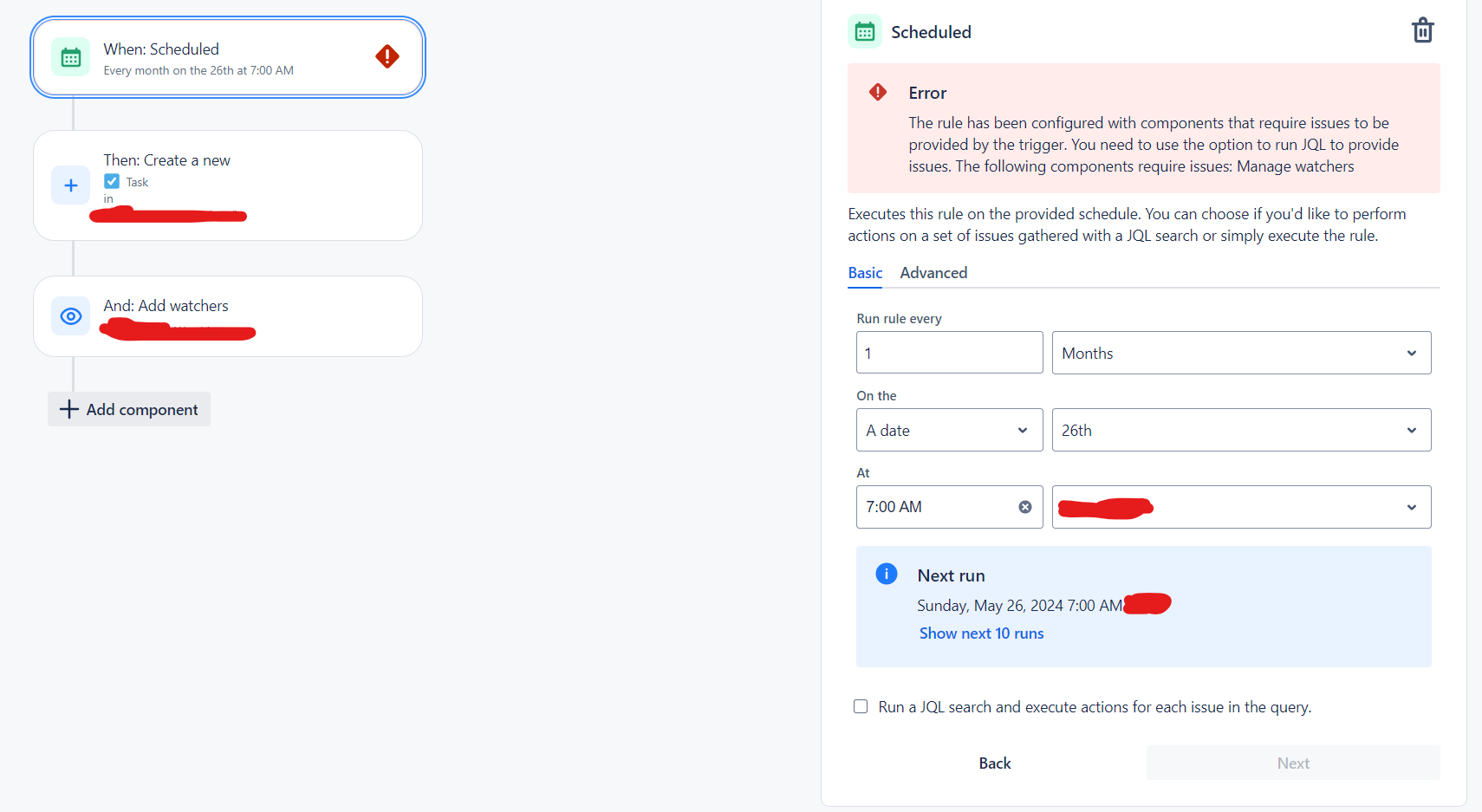Switch to the Basic tab

(x=865, y=273)
